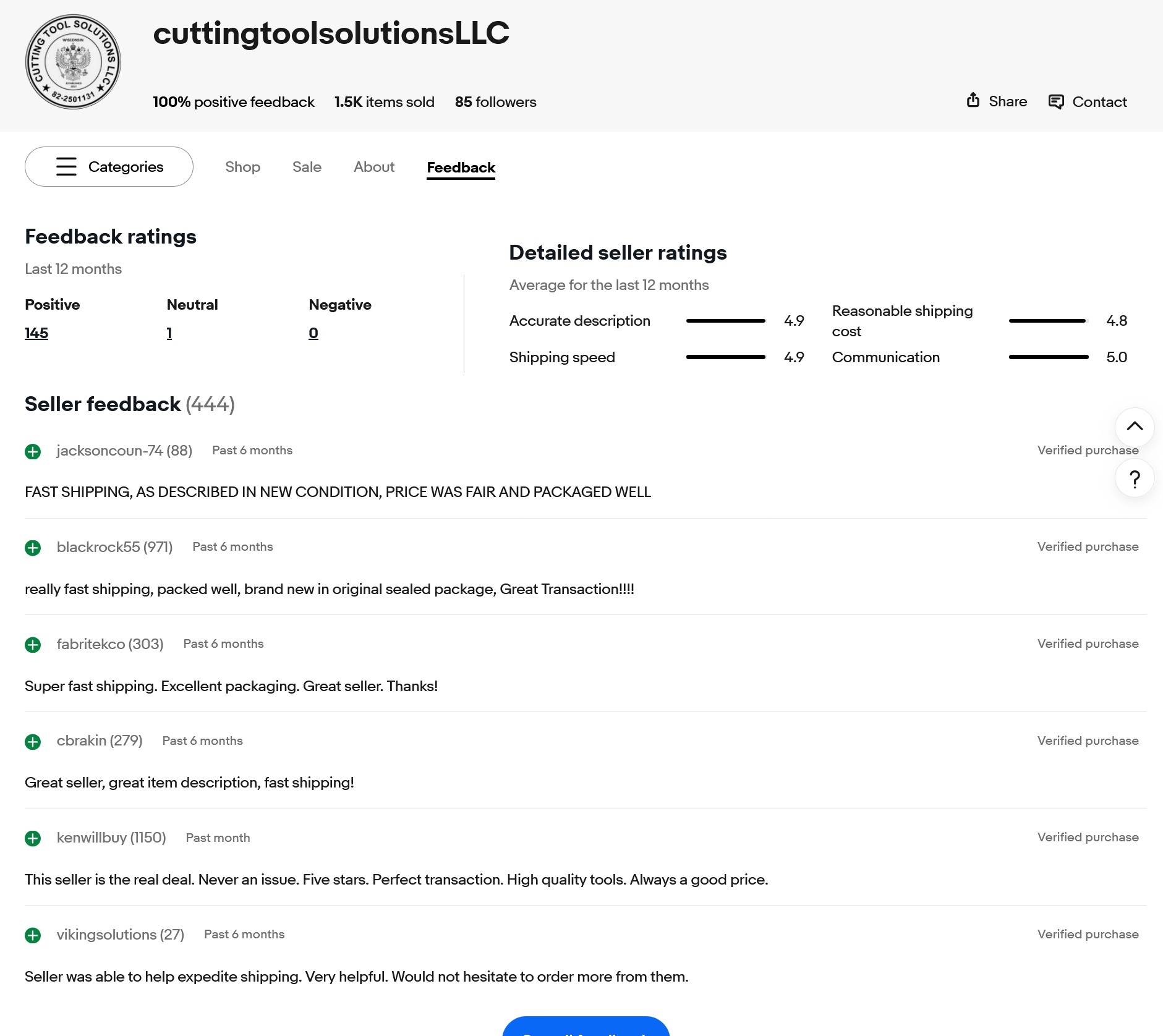This screenshot has width=1163, height=1036.
Task: Select the Feedback tab
Action: 461,168
